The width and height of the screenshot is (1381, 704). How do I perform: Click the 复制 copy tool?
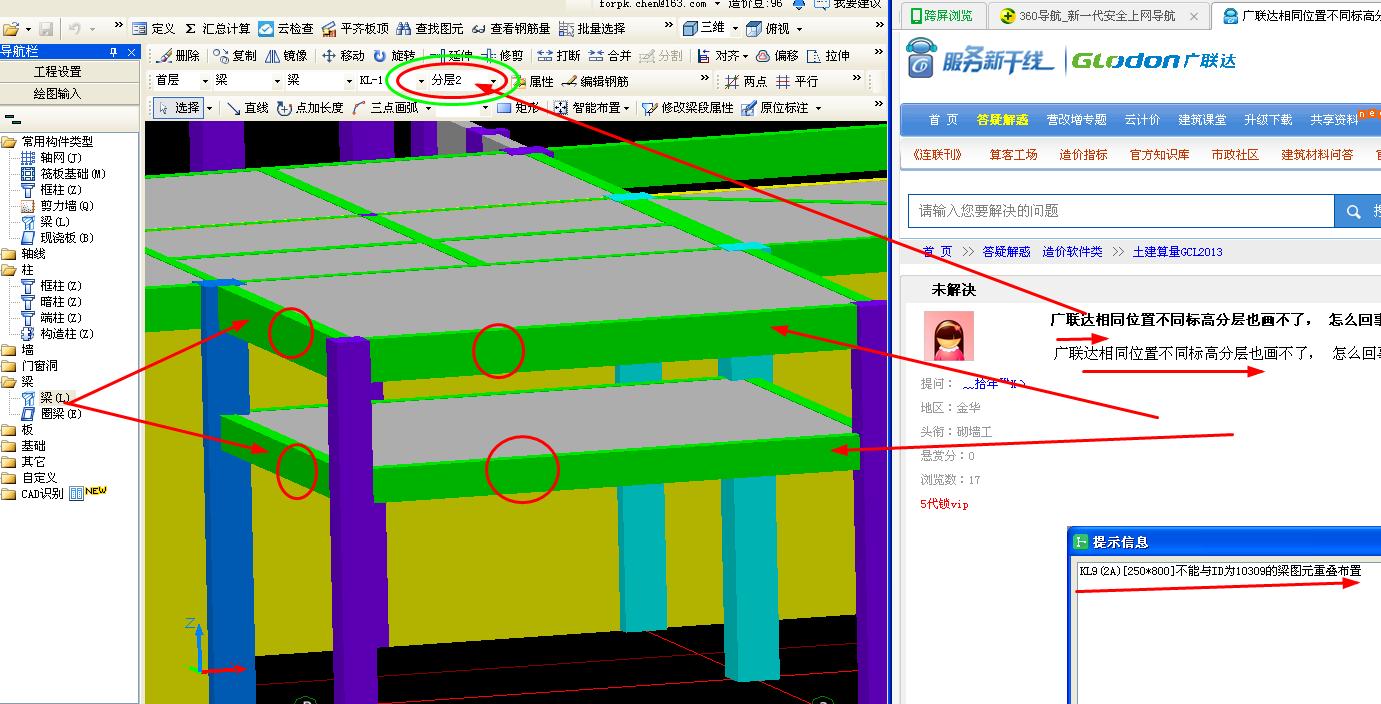tap(235, 56)
